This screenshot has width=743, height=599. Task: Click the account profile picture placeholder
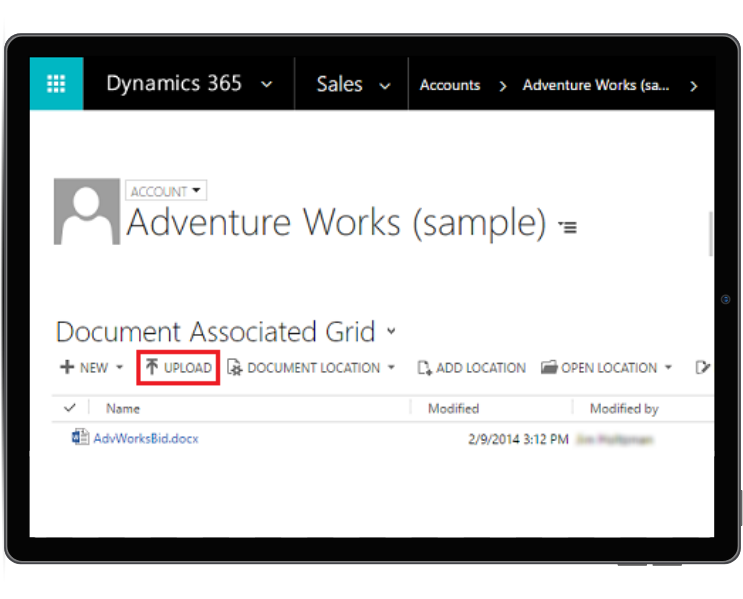[x=87, y=211]
